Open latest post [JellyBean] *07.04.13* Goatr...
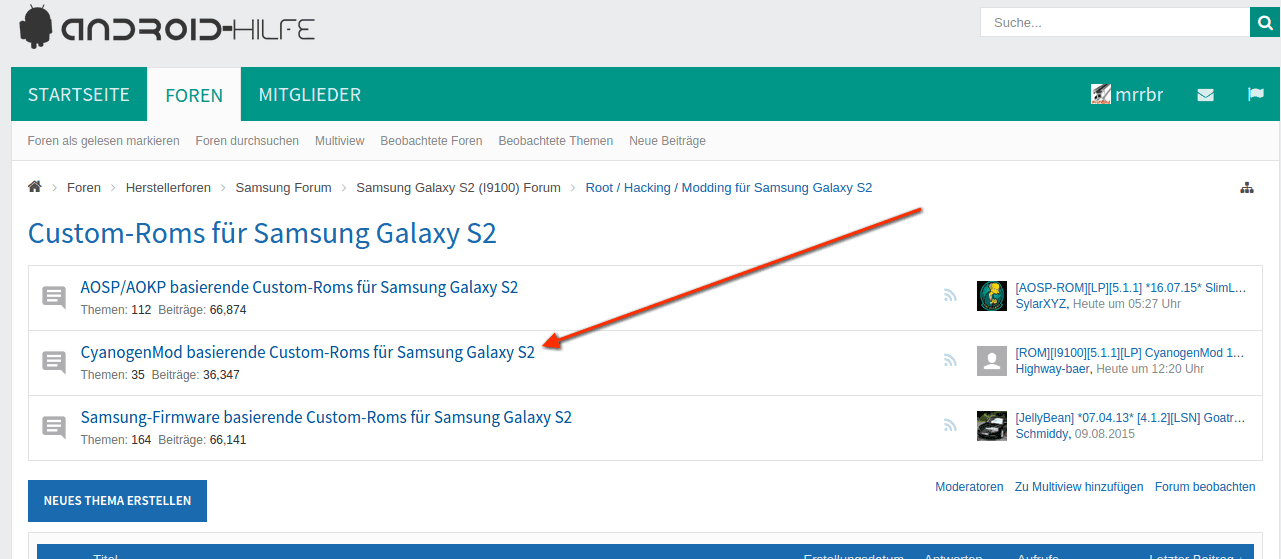Viewport: 1281px width, 559px height. click(1131, 418)
